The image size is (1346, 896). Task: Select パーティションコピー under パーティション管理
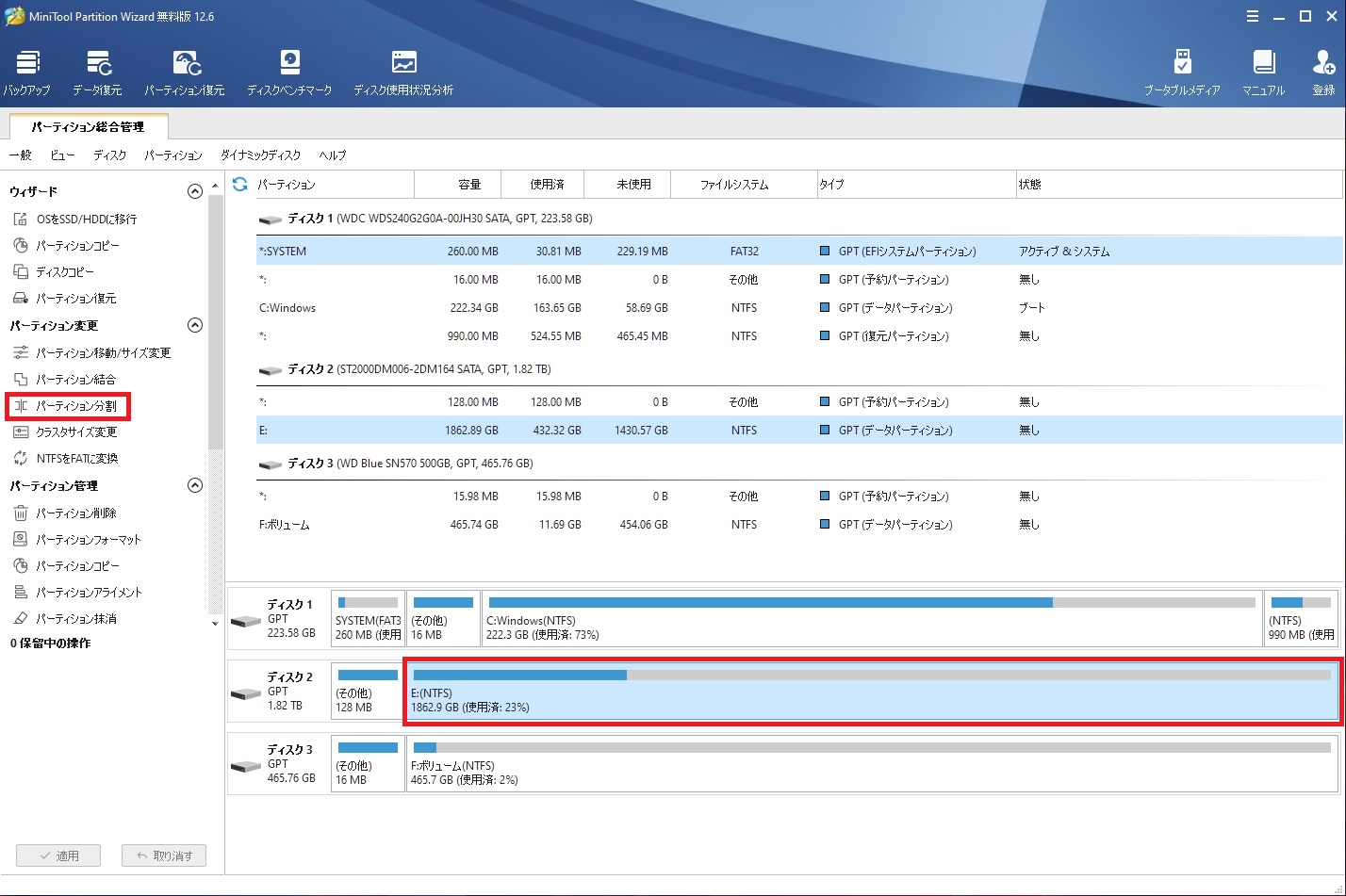pyautogui.click(x=67, y=565)
